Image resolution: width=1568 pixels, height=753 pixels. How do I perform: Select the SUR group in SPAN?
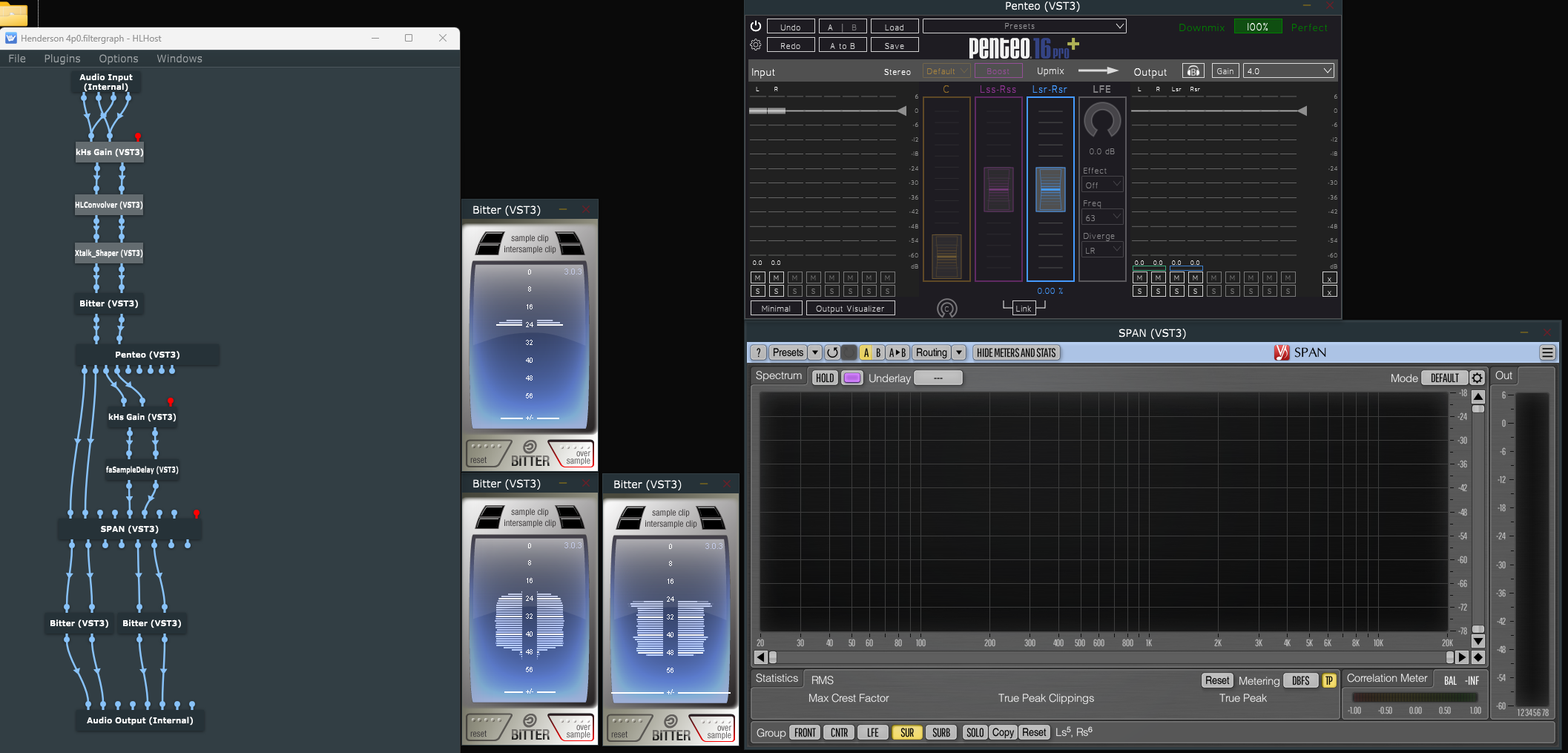click(907, 733)
